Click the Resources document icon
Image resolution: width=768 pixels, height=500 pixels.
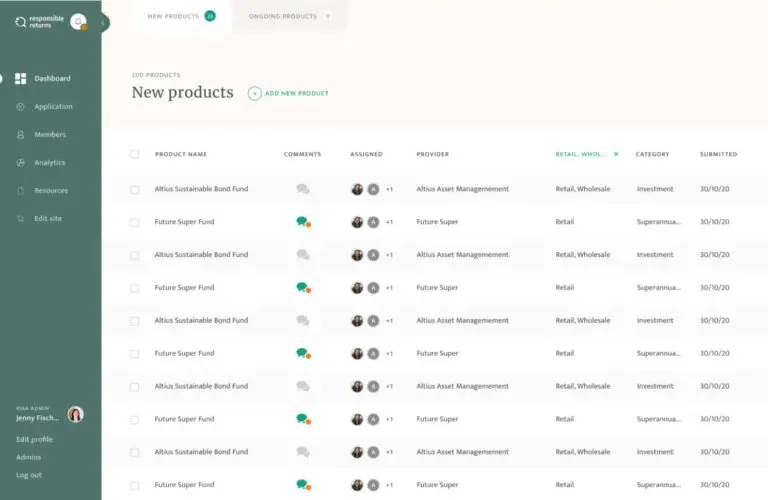[21, 190]
